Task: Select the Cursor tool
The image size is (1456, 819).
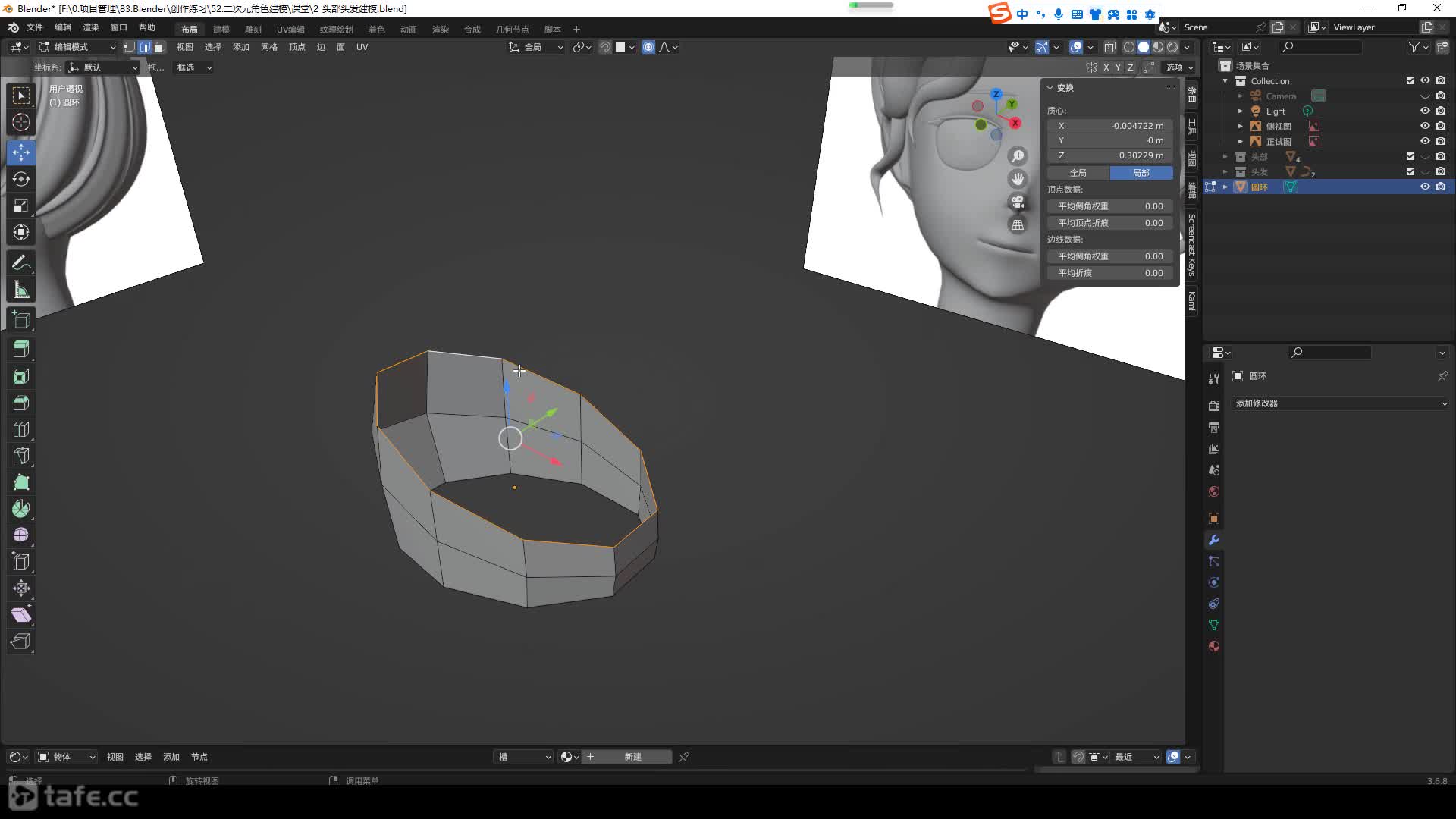Action: pos(21,122)
